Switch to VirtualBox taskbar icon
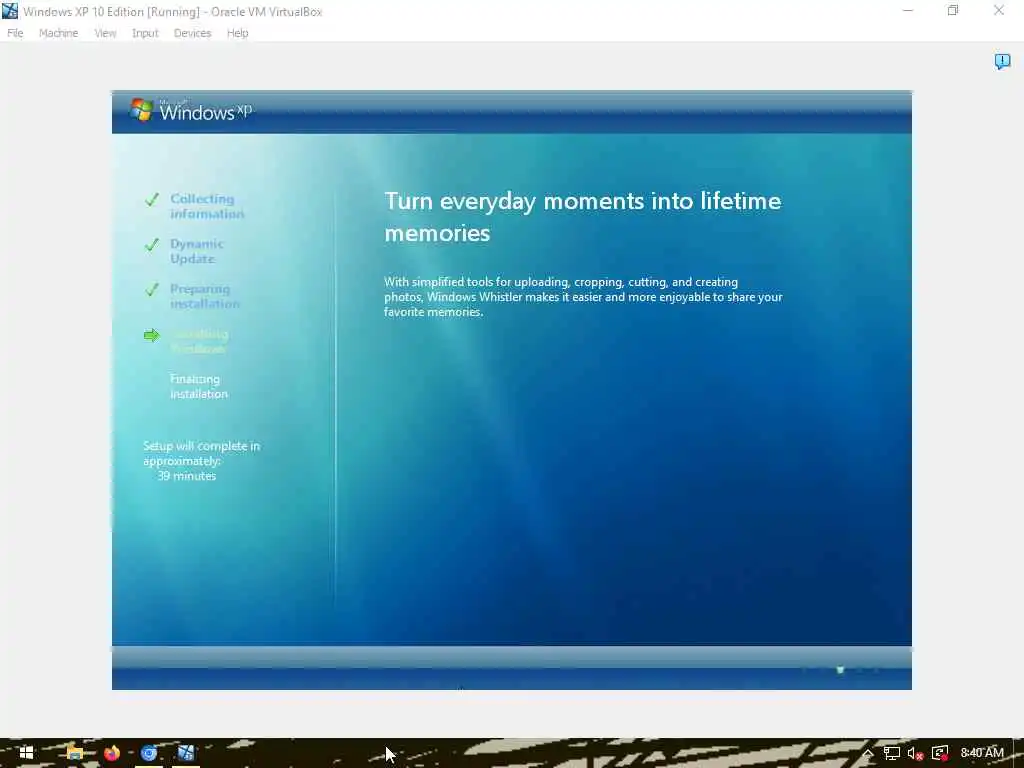 tap(186, 753)
